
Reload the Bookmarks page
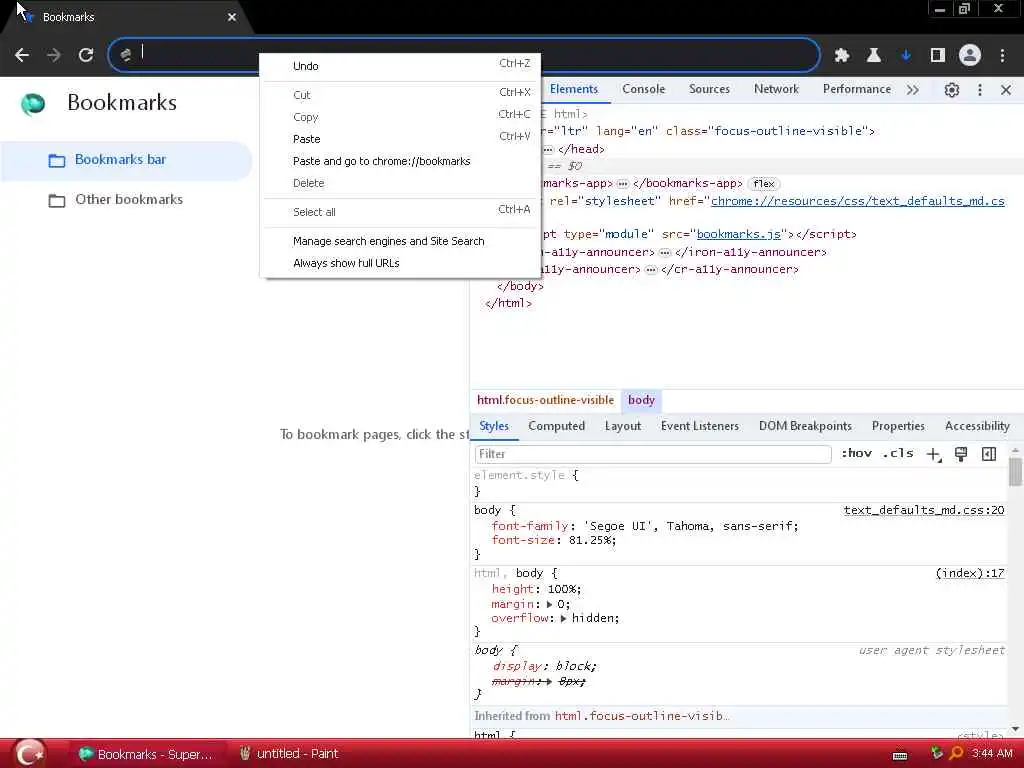point(86,55)
